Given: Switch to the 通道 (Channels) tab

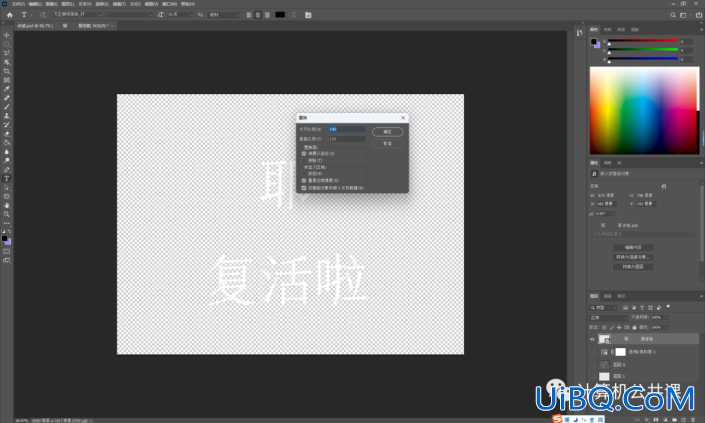Looking at the screenshot, I should [x=607, y=296].
